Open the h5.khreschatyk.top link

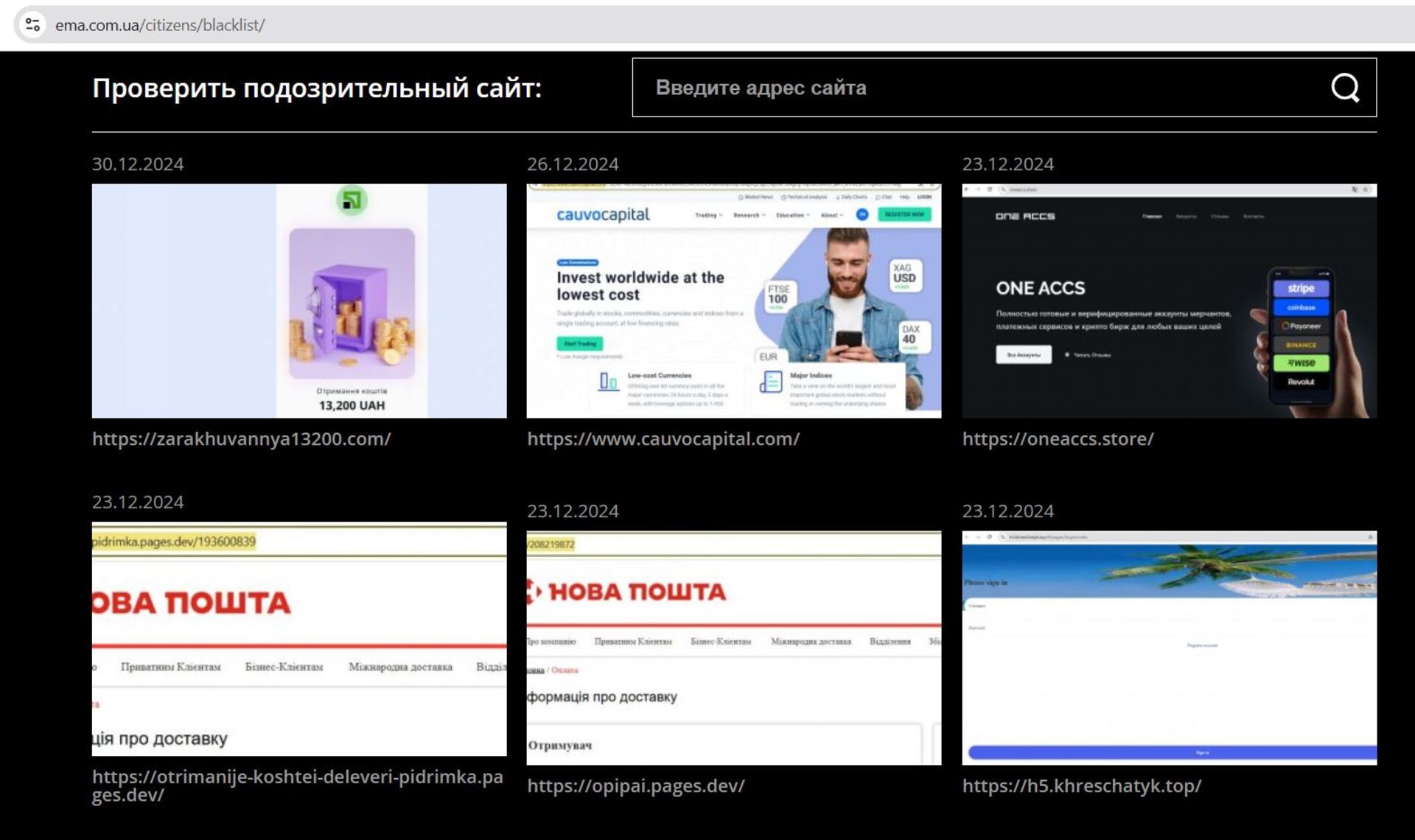point(1081,786)
